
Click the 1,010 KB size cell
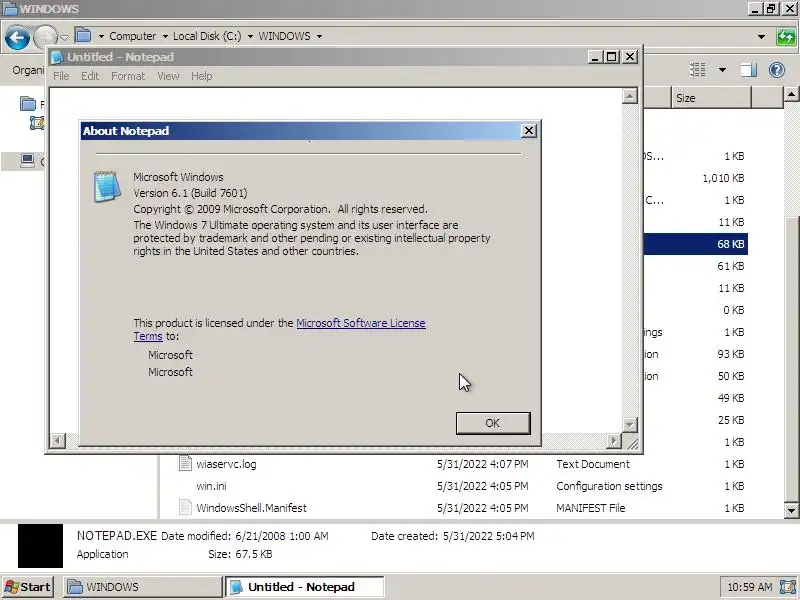click(723, 178)
